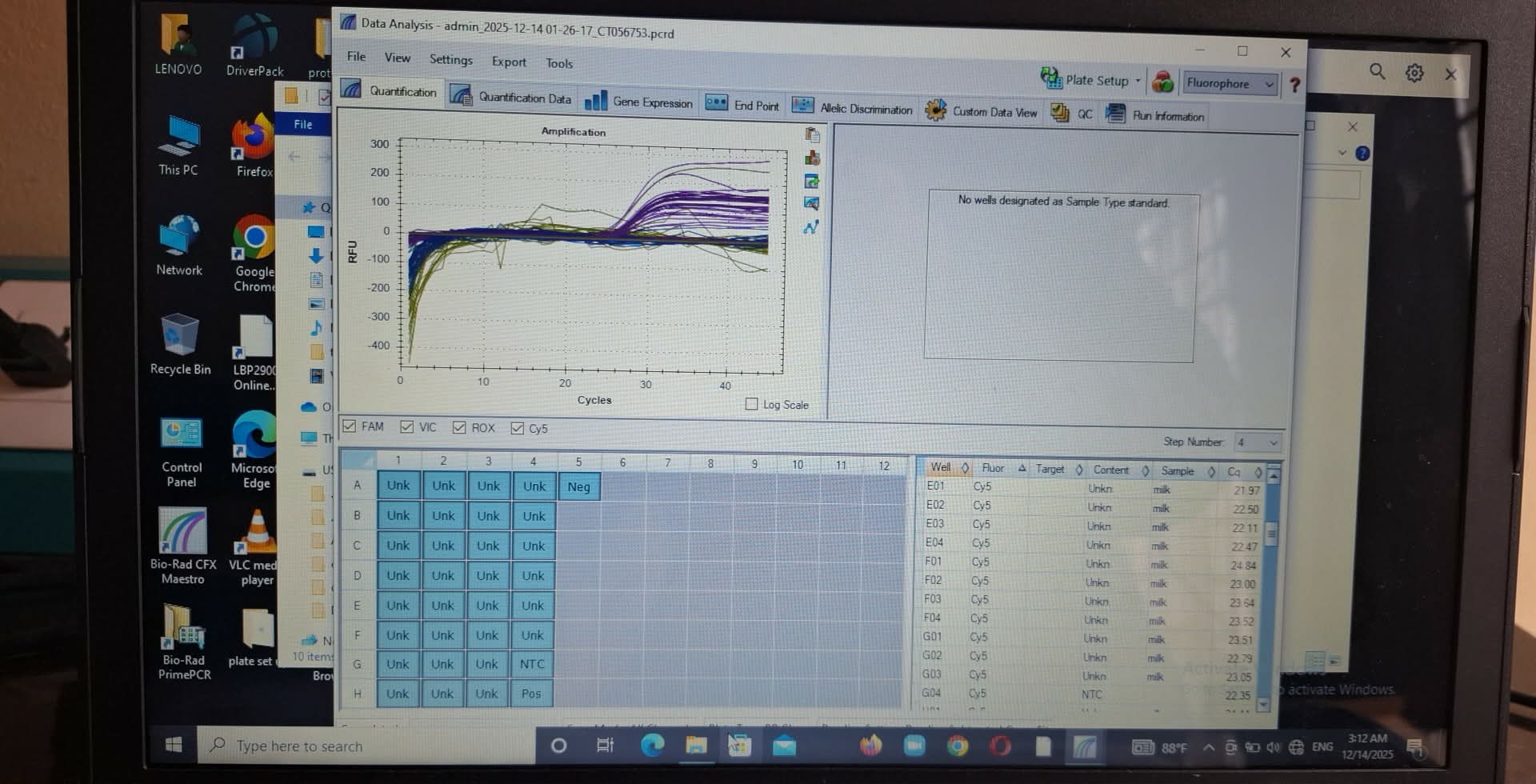
Task: Click the copy chart icon beside the Amplification graph
Action: click(812, 134)
